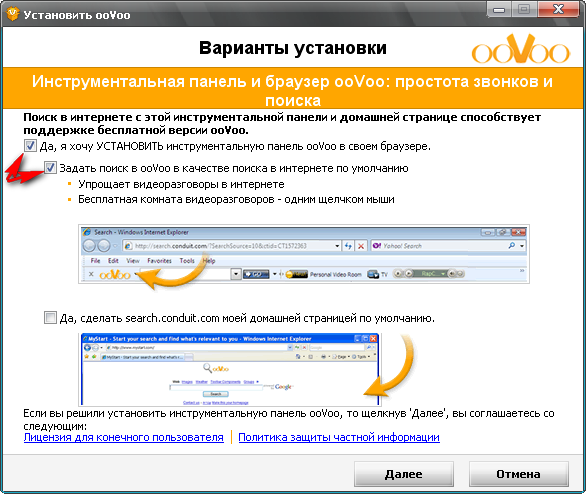Open the Лицензия для конечного пользователя link
586x494 pixels.
123,437
